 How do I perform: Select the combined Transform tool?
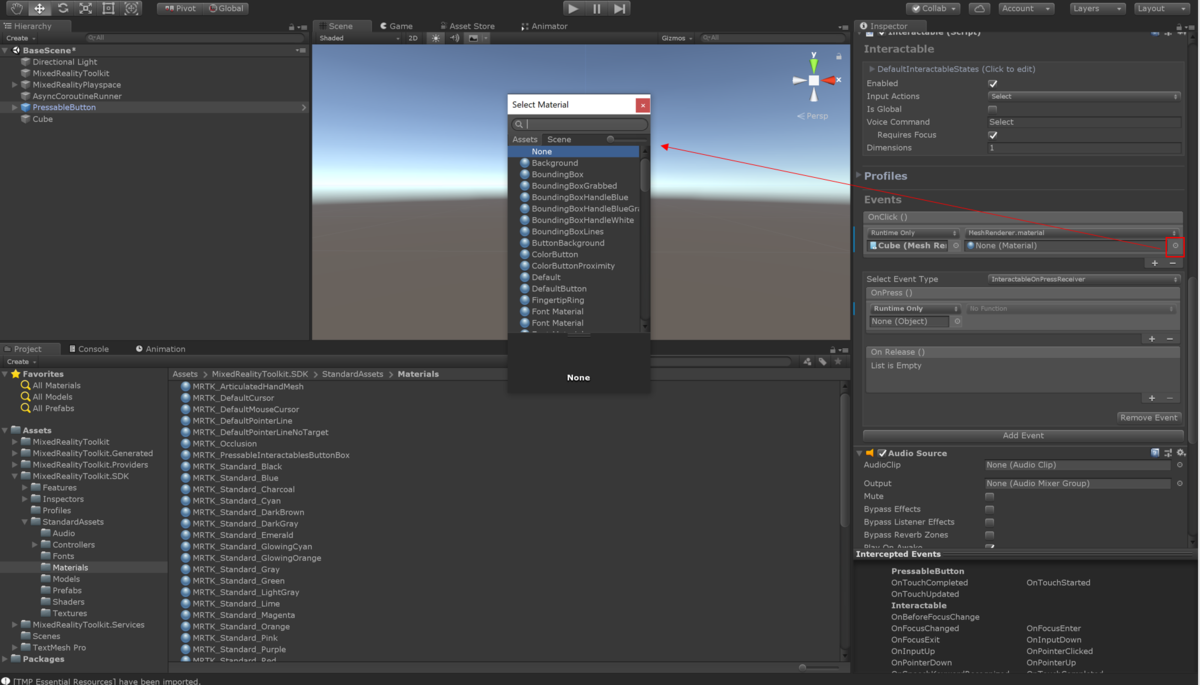pyautogui.click(x=131, y=8)
